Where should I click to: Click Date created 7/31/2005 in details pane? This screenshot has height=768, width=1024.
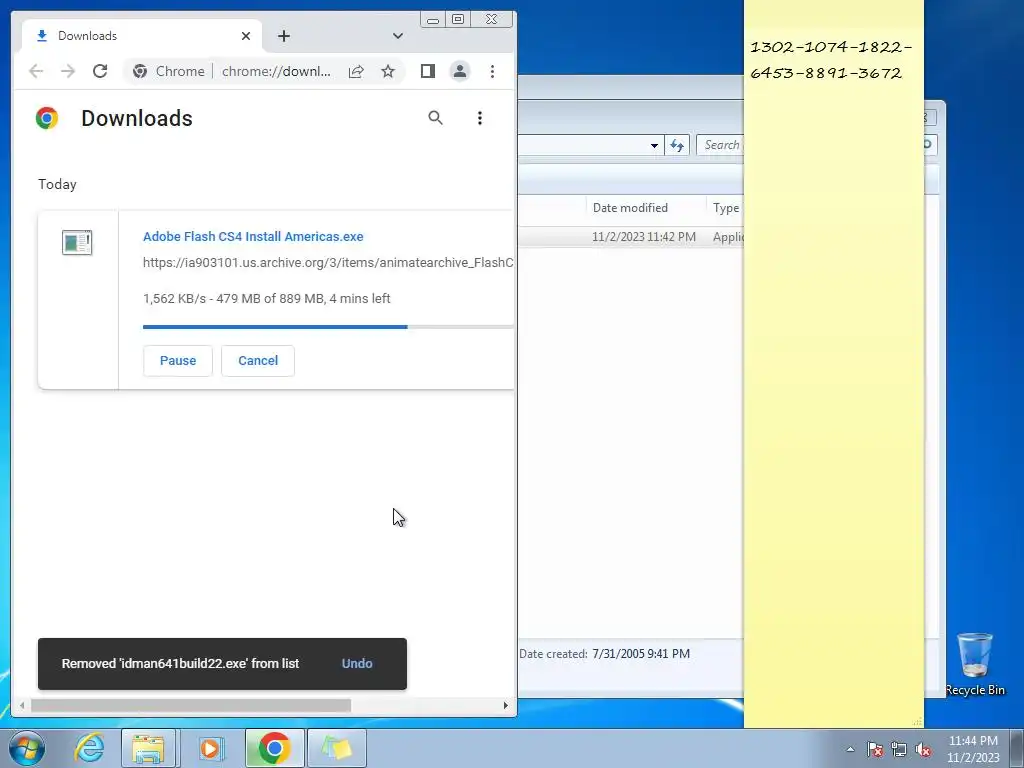[x=605, y=654]
